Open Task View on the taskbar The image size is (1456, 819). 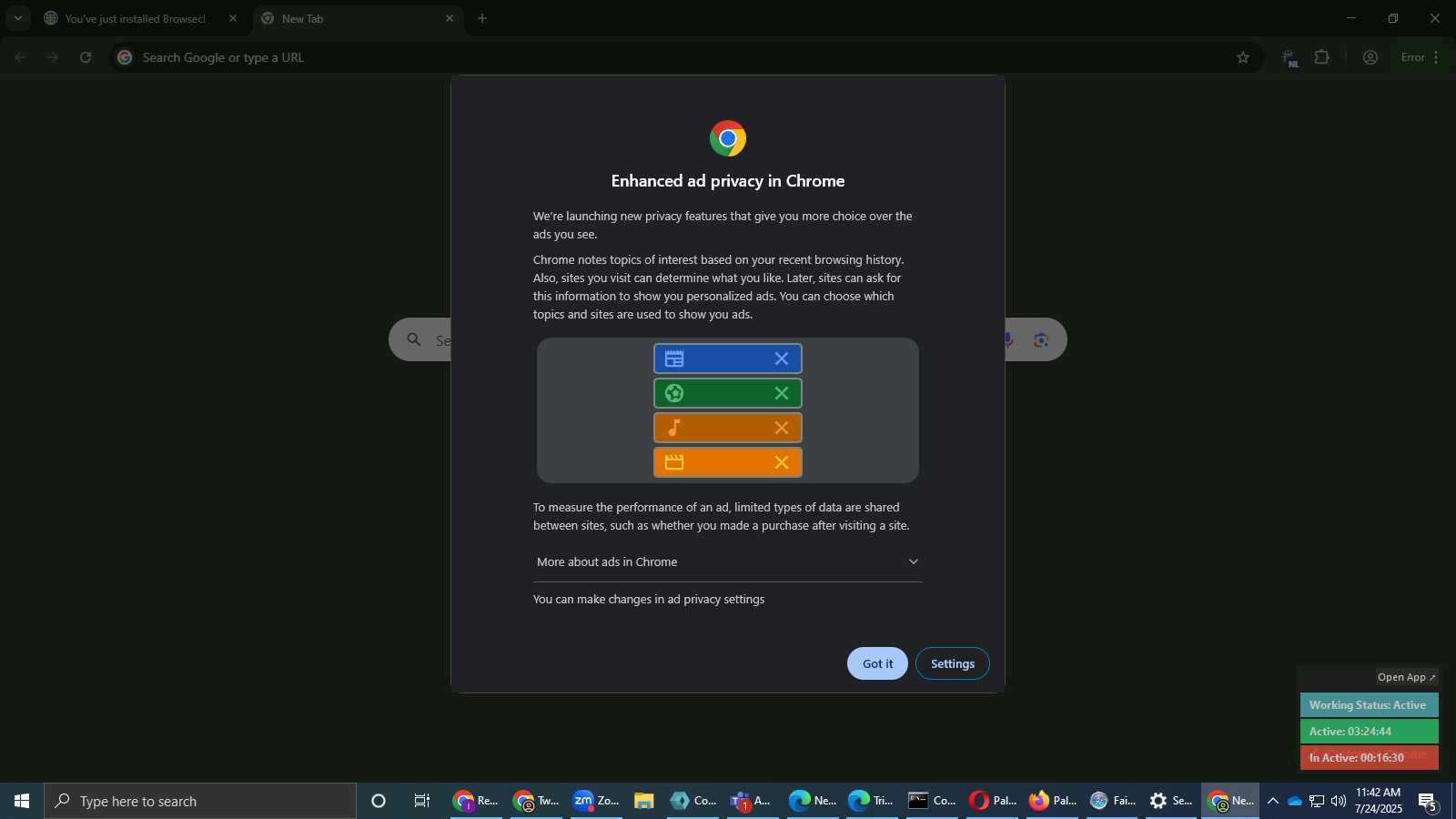tap(422, 801)
